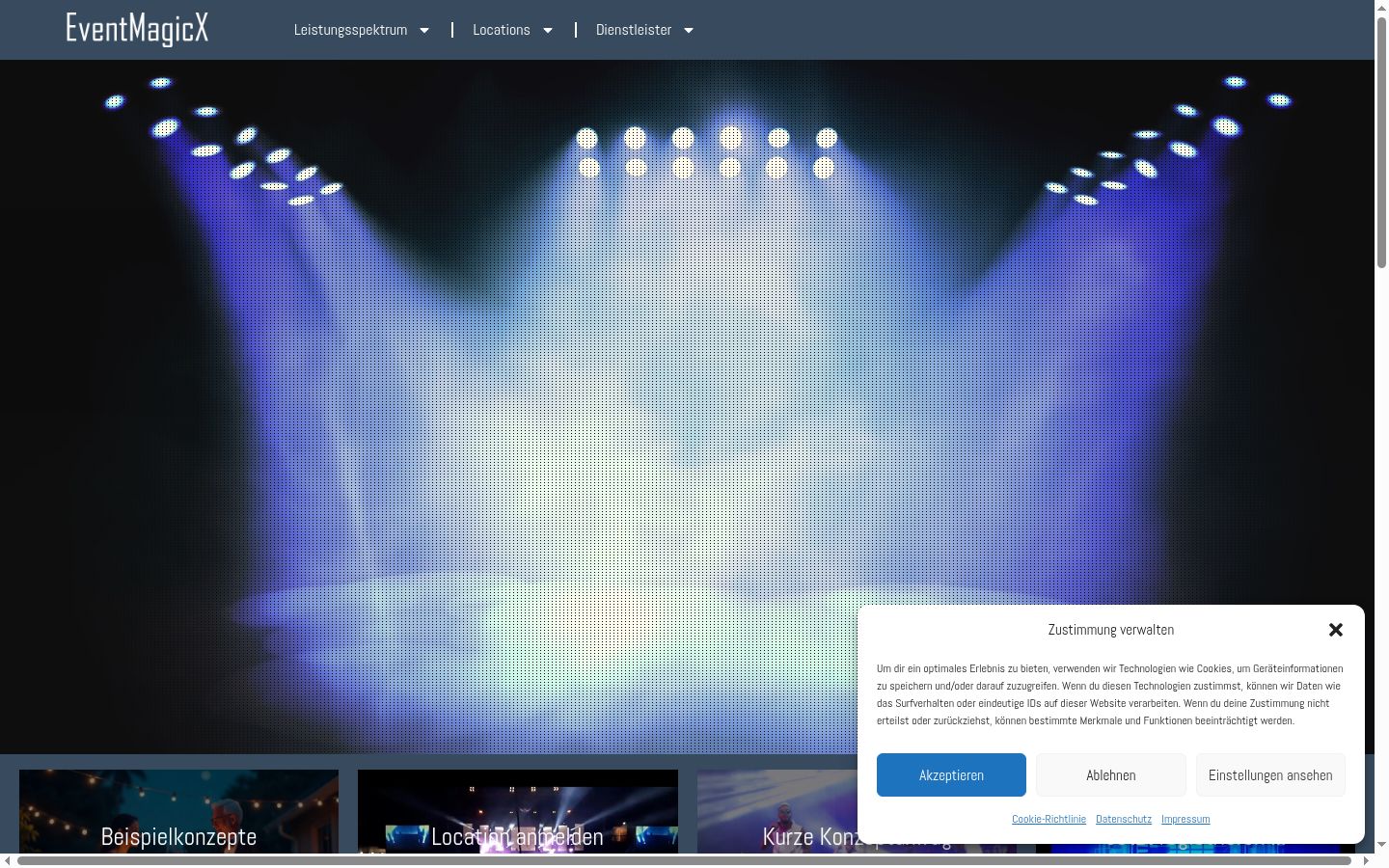Click the EventMagicX logo
Screen dimensions: 1389x868
tap(137, 29)
